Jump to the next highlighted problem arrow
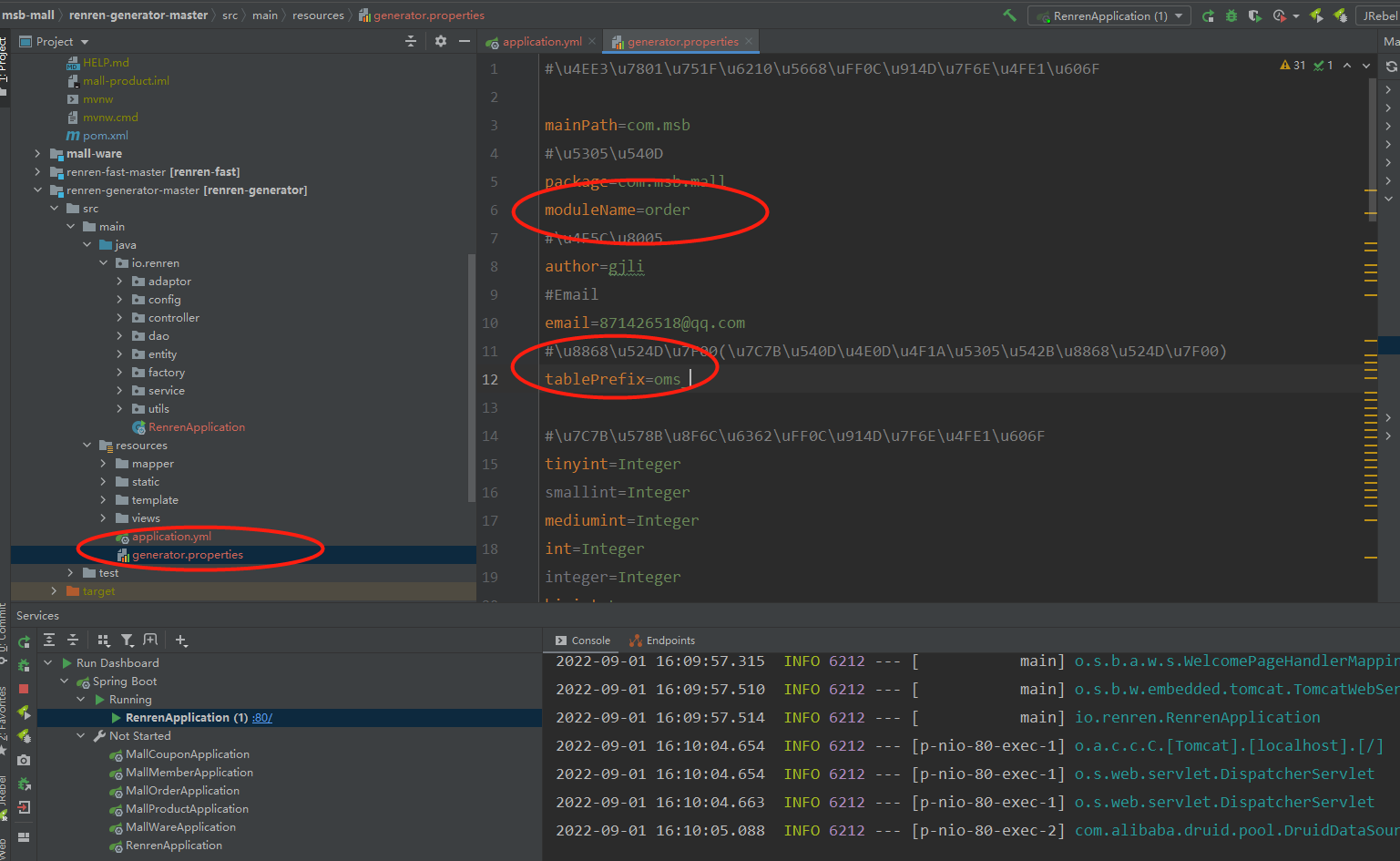 [x=1366, y=66]
